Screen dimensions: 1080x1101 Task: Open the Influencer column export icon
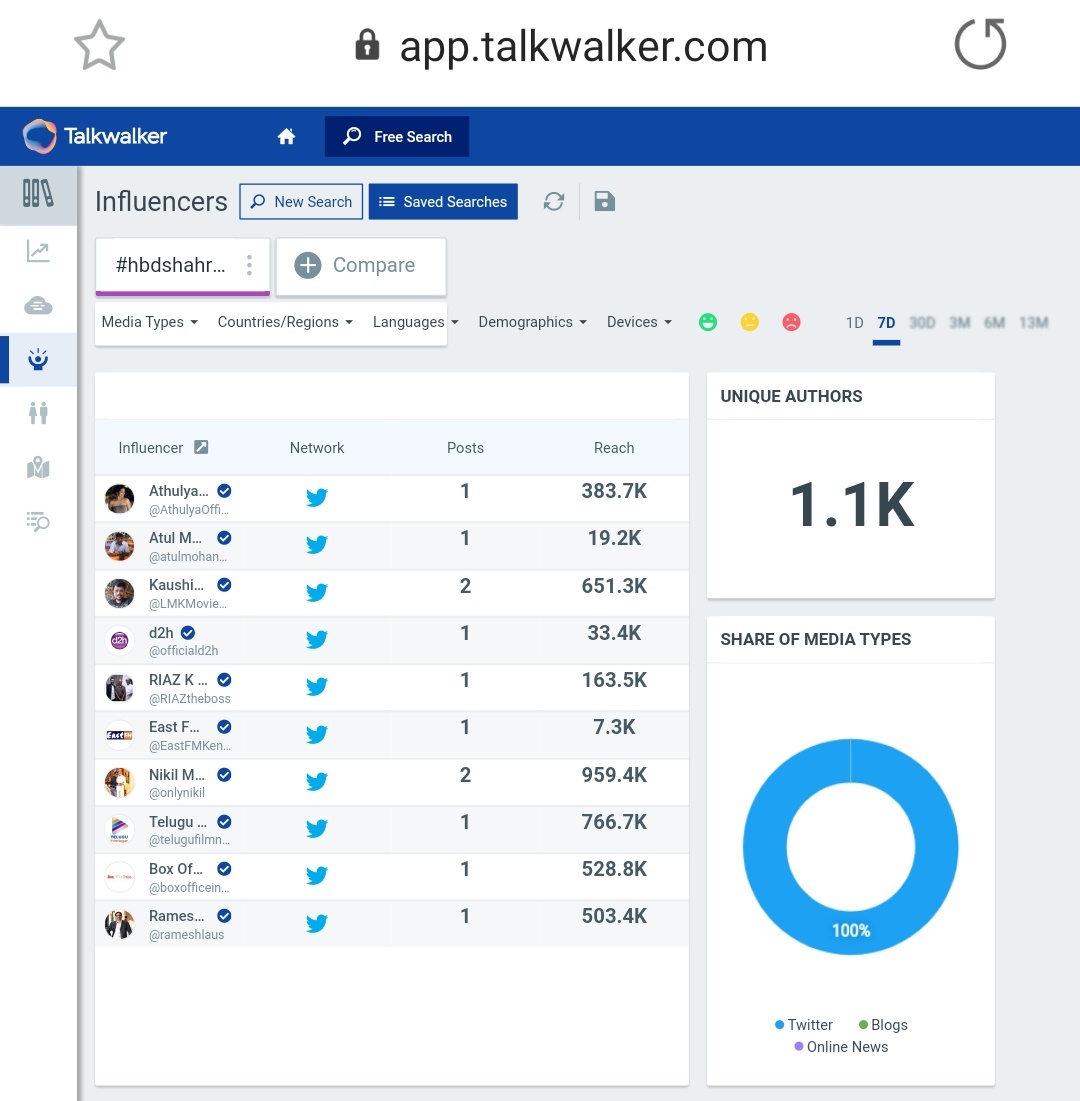(201, 447)
